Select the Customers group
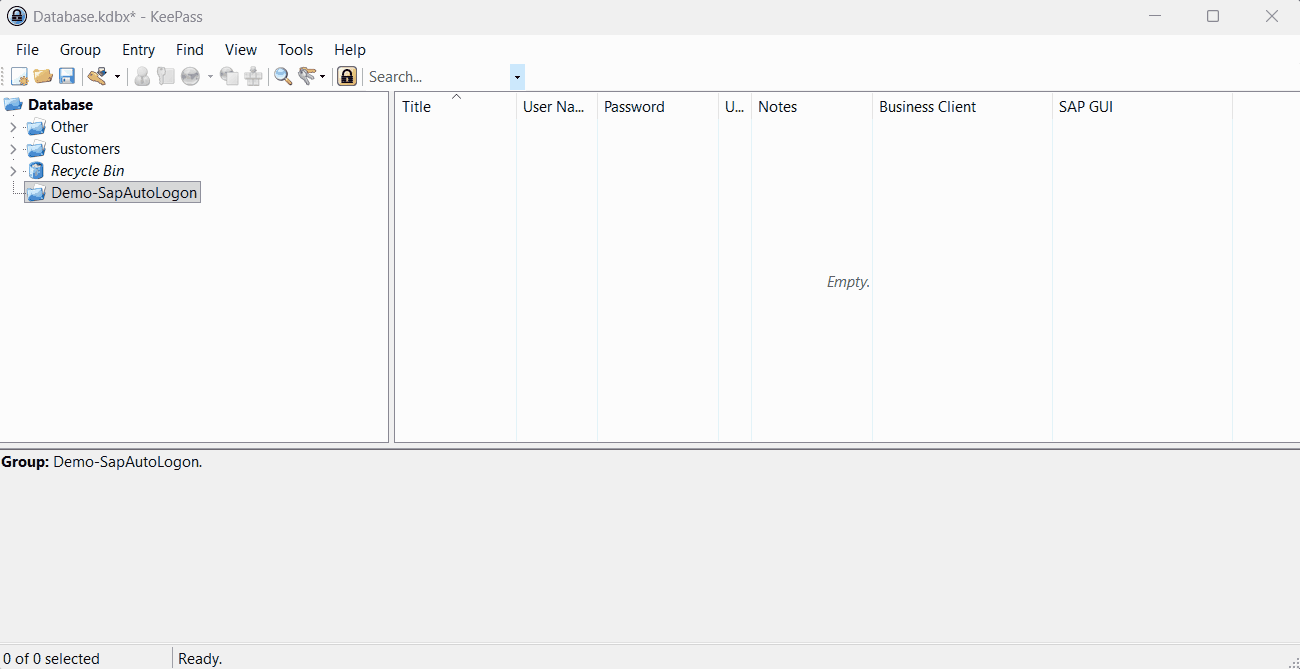This screenshot has width=1300, height=669. click(x=85, y=149)
